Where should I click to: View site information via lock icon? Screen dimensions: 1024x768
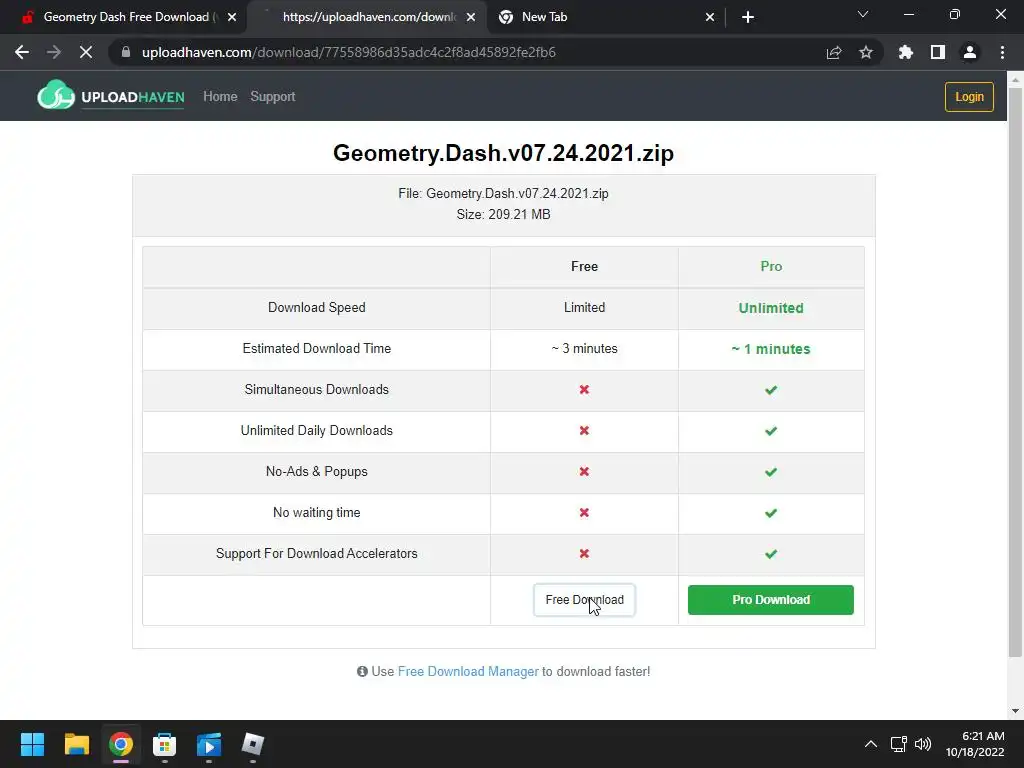click(x=127, y=52)
